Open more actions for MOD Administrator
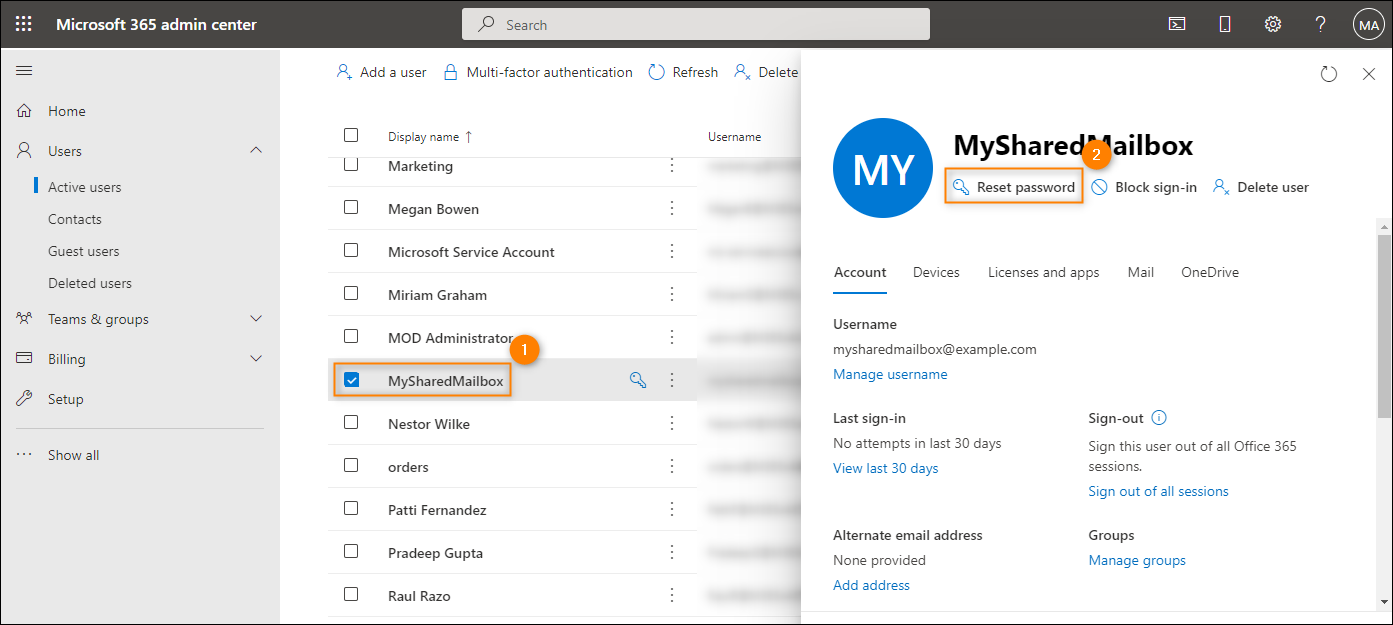The image size is (1393, 625). pos(672,337)
